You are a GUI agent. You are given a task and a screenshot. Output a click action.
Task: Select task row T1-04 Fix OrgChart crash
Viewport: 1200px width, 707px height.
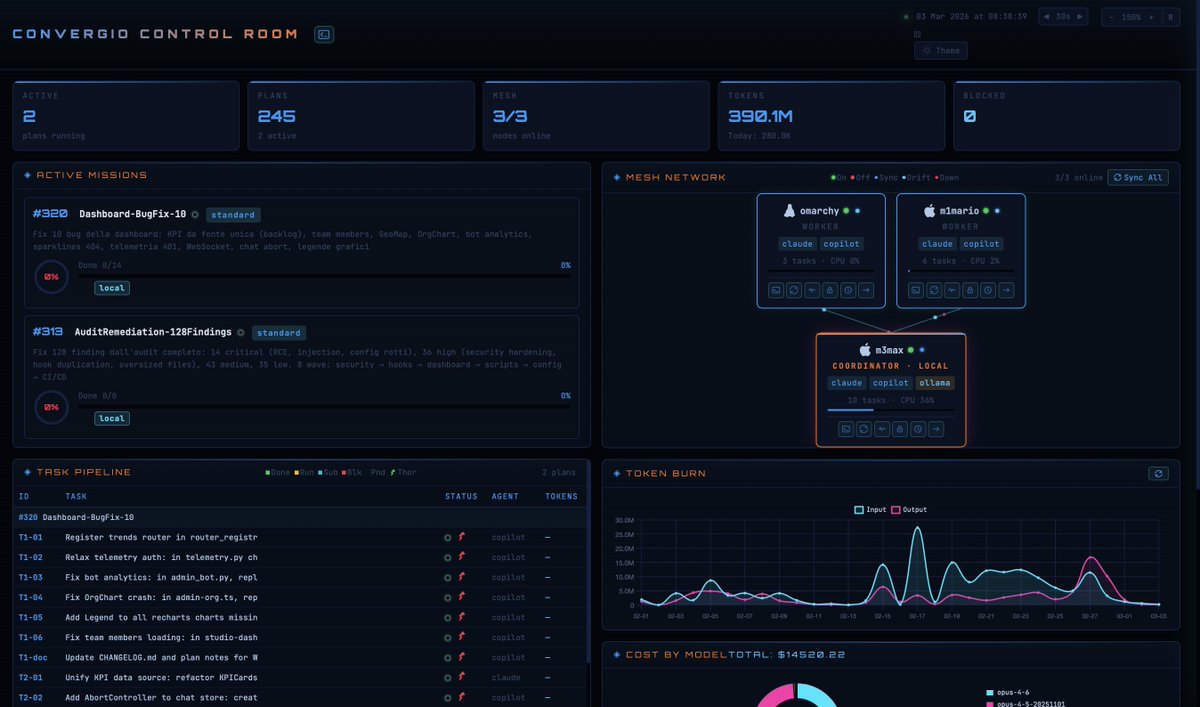click(300, 597)
